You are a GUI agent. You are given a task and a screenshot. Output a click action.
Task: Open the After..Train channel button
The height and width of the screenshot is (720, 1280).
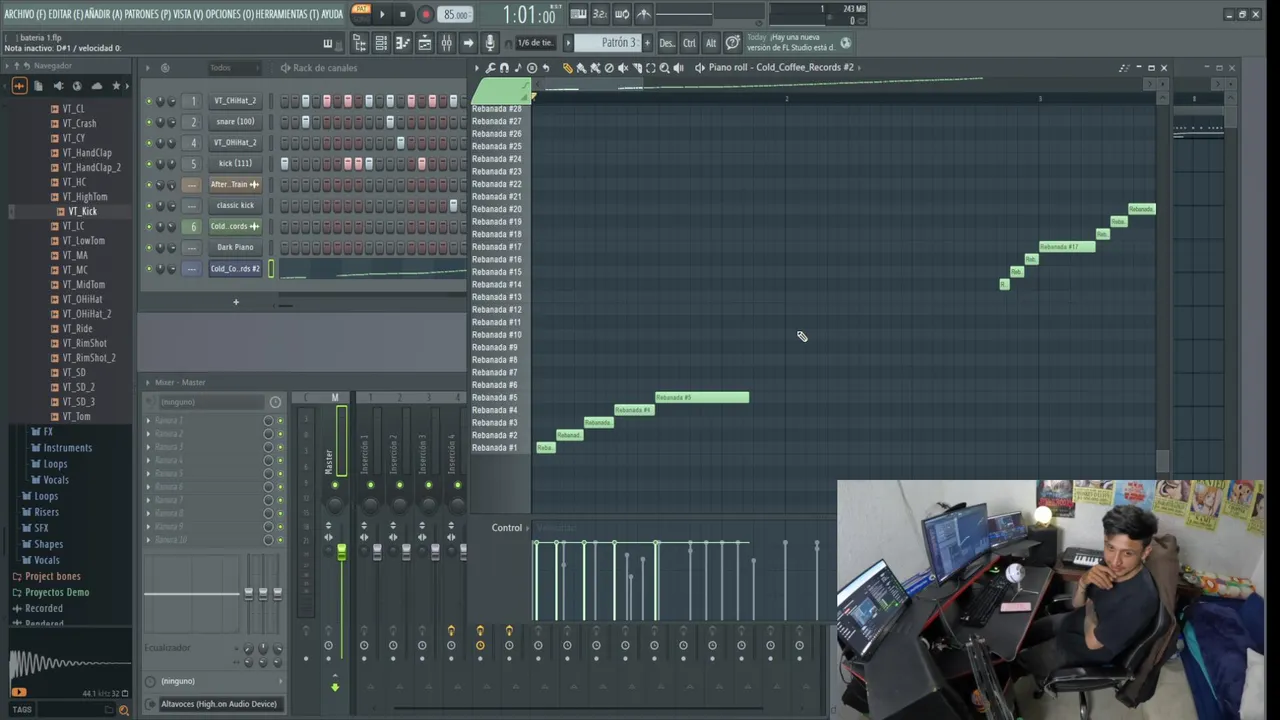235,185
